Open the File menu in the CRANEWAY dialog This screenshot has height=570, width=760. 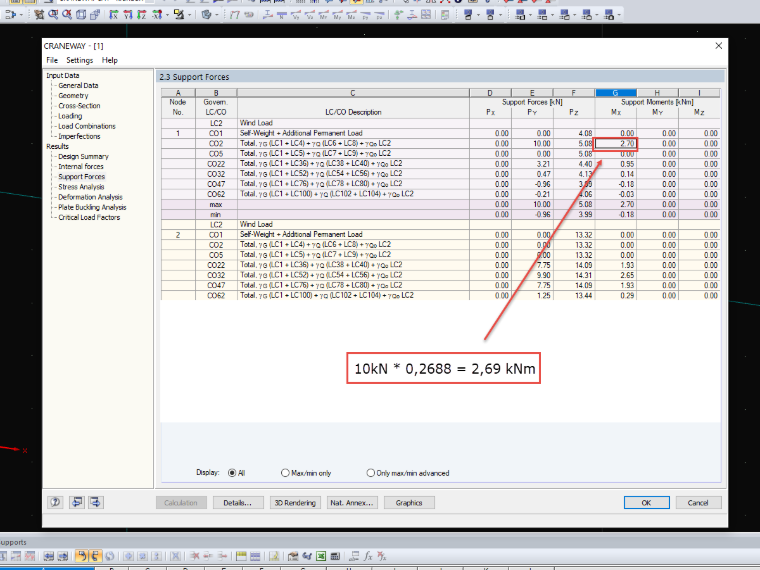pos(52,60)
